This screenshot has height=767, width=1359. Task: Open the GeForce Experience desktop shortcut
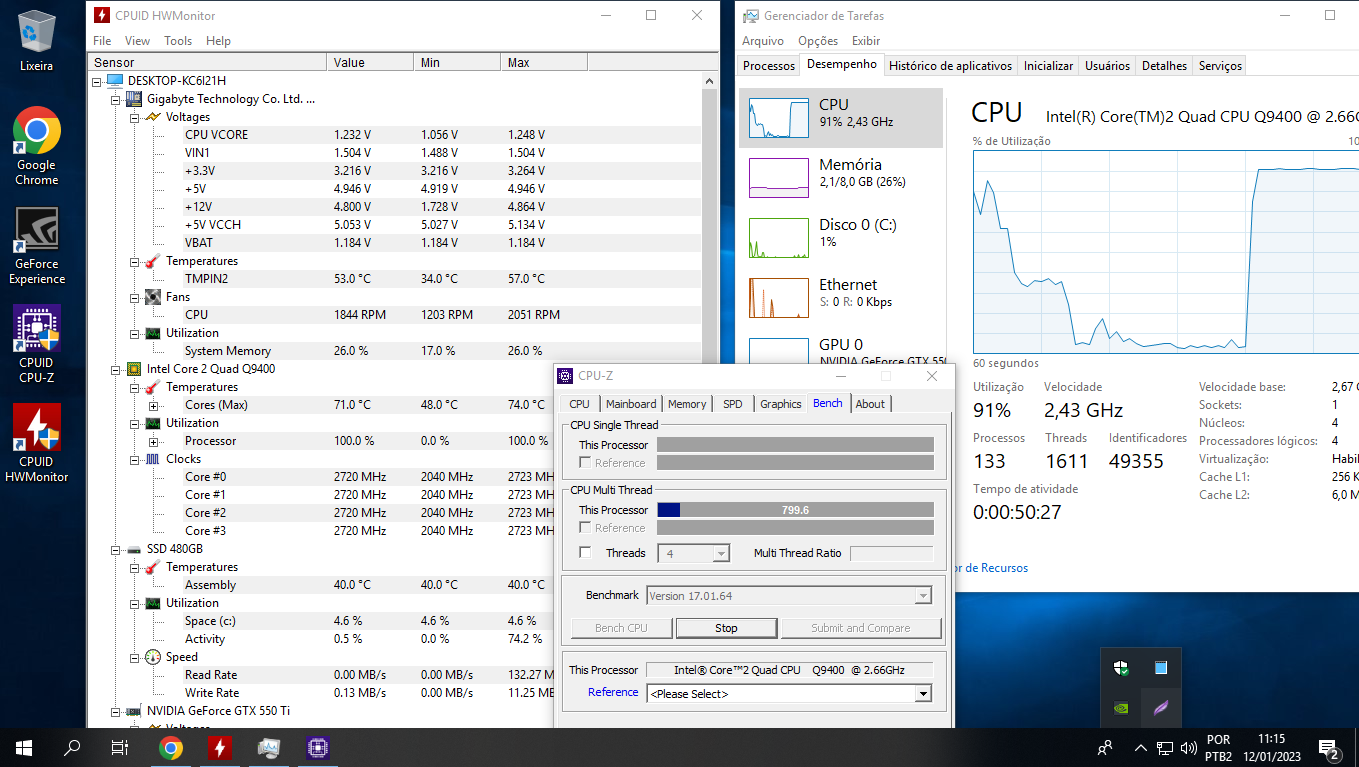point(37,246)
